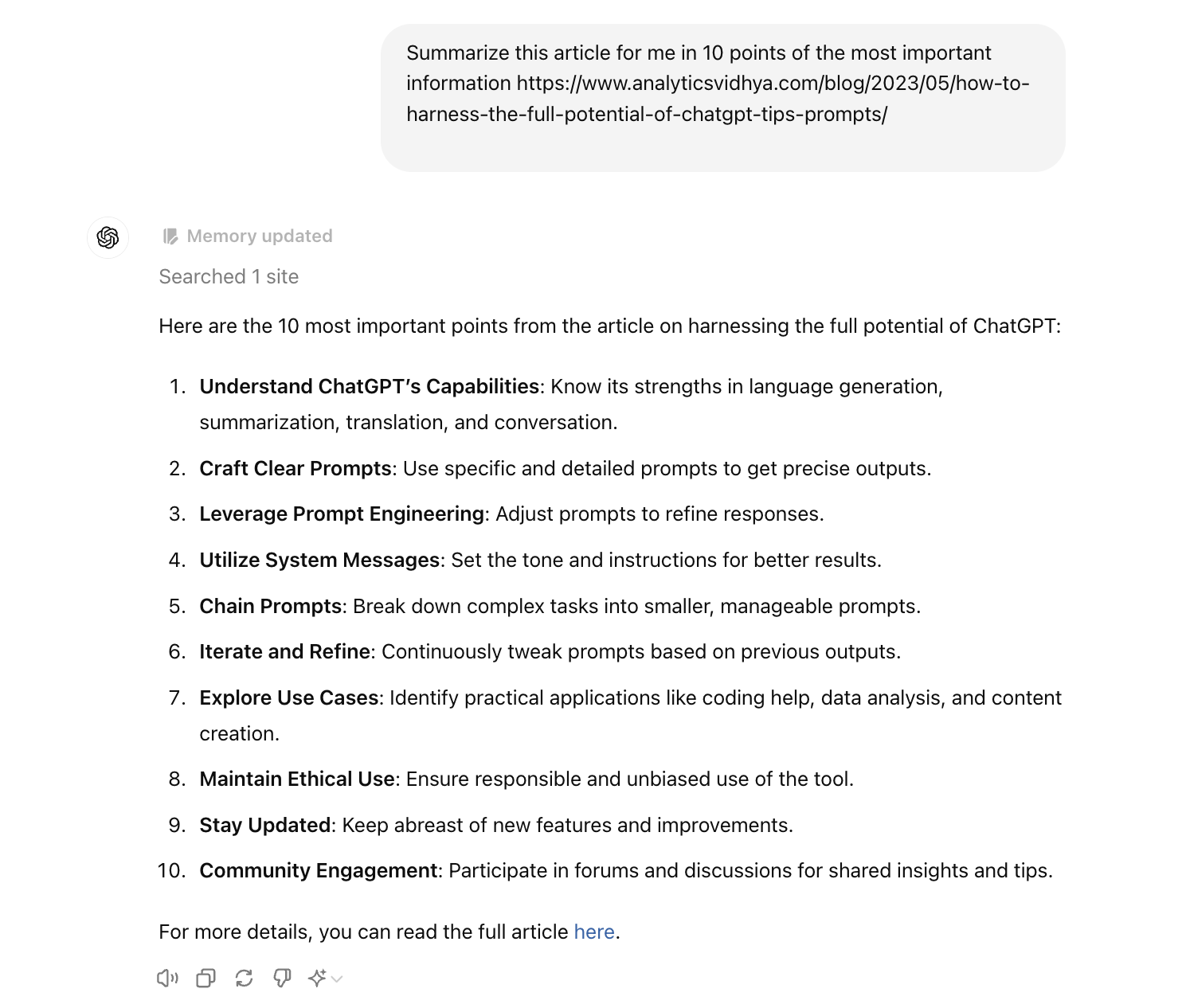The width and height of the screenshot is (1182, 1008).
Task: Select the user prompt message bubble
Action: [722, 98]
